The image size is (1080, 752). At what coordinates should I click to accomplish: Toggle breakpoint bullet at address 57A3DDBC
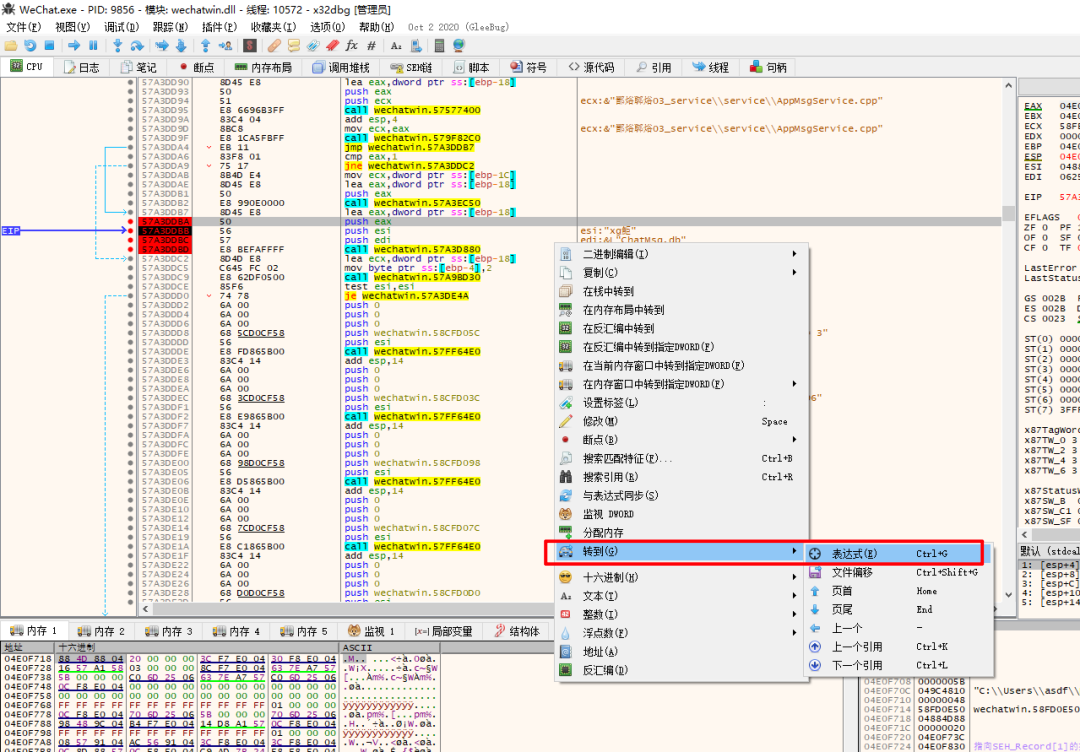[x=130, y=240]
